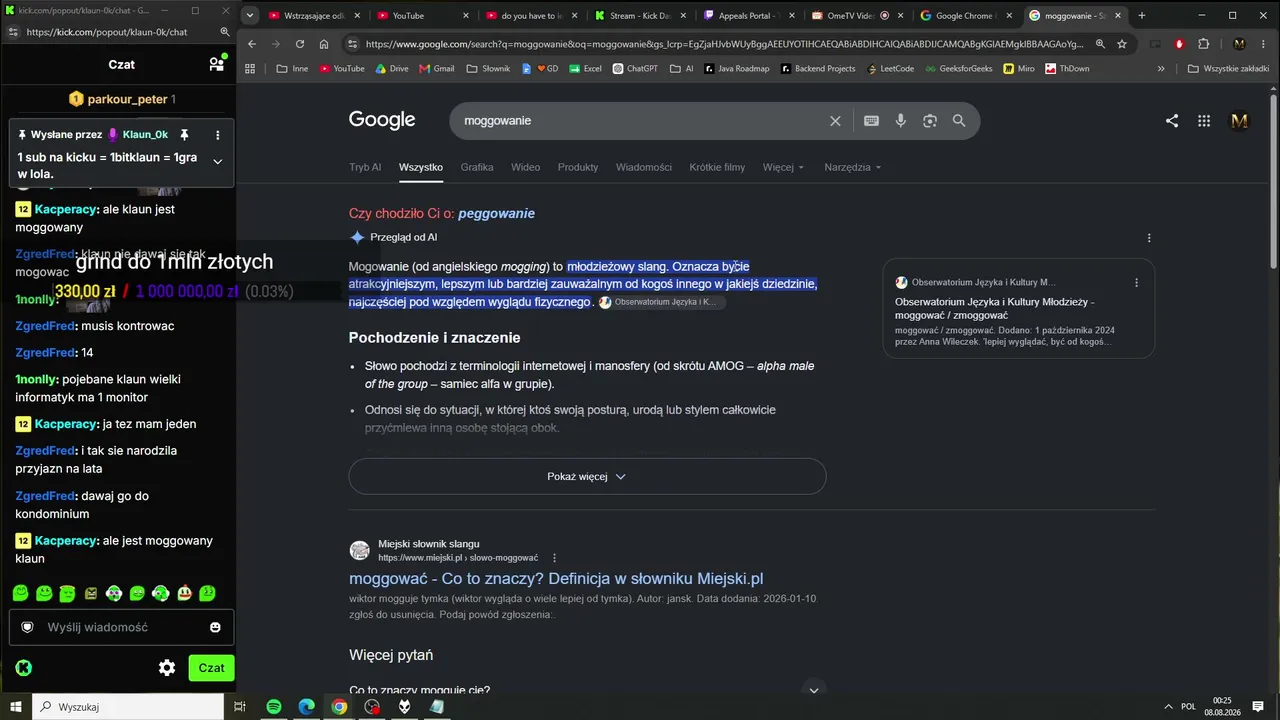Share the search results icon
This screenshot has width=1280, height=720.
(x=1172, y=121)
